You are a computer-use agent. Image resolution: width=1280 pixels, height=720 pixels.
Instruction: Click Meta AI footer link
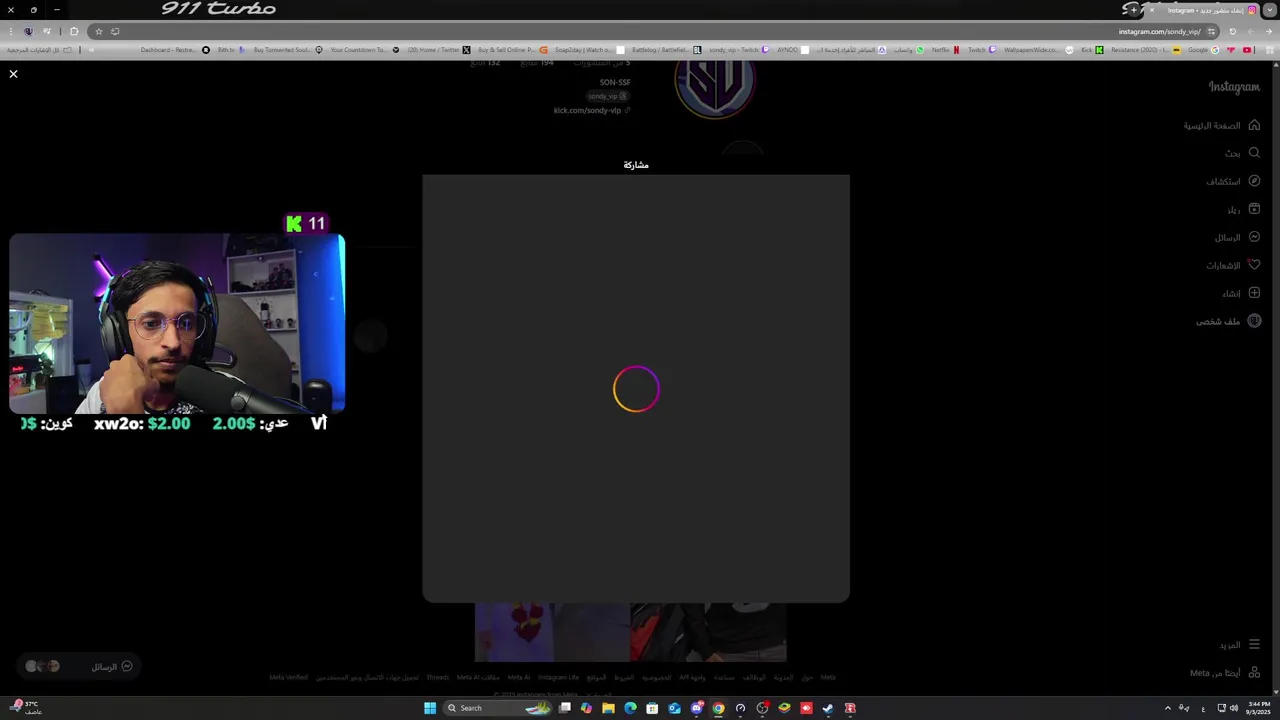[518, 677]
